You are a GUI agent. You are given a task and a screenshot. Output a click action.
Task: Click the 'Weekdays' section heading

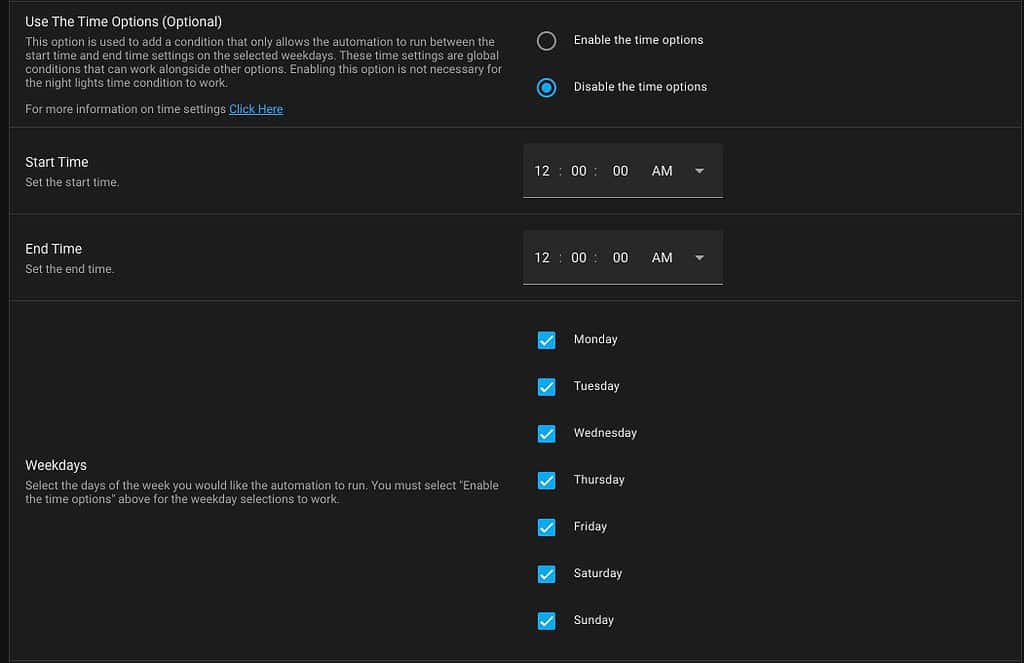pyautogui.click(x=56, y=465)
